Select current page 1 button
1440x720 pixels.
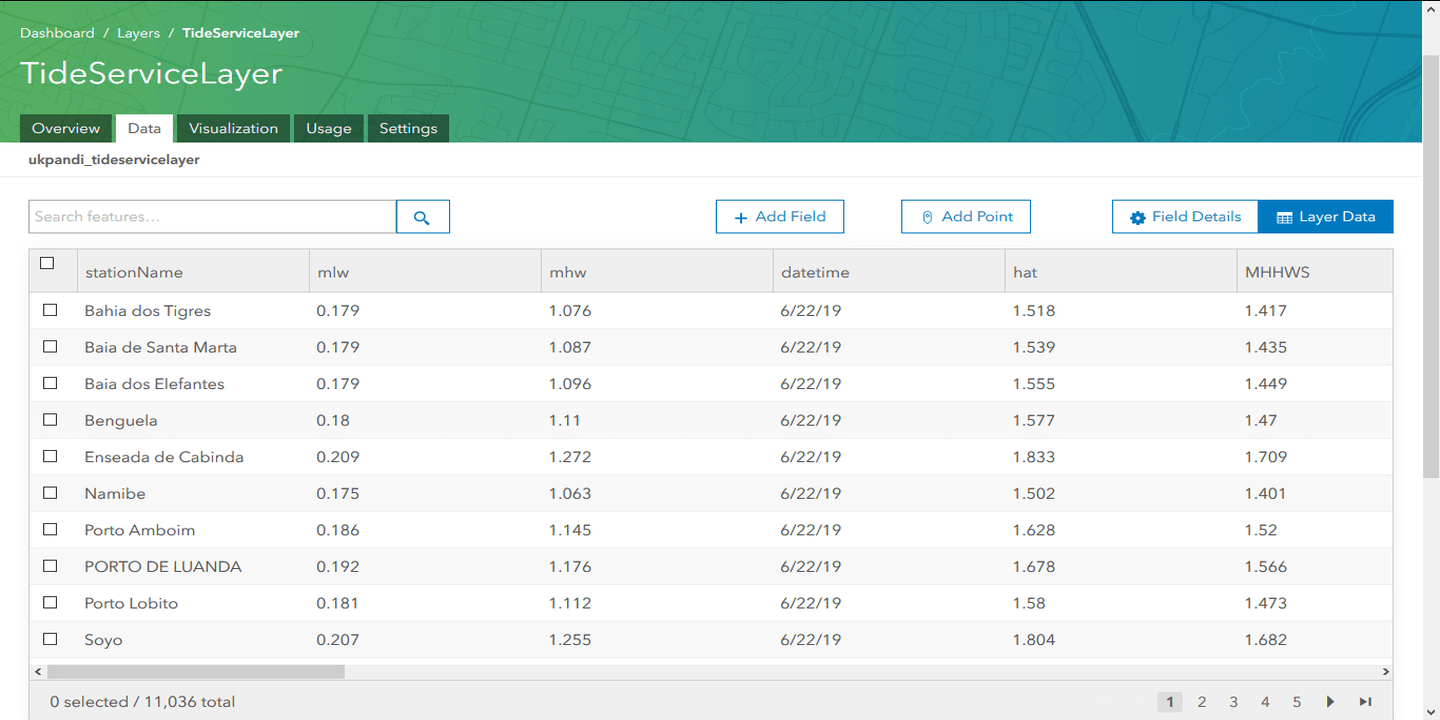[1170, 702]
